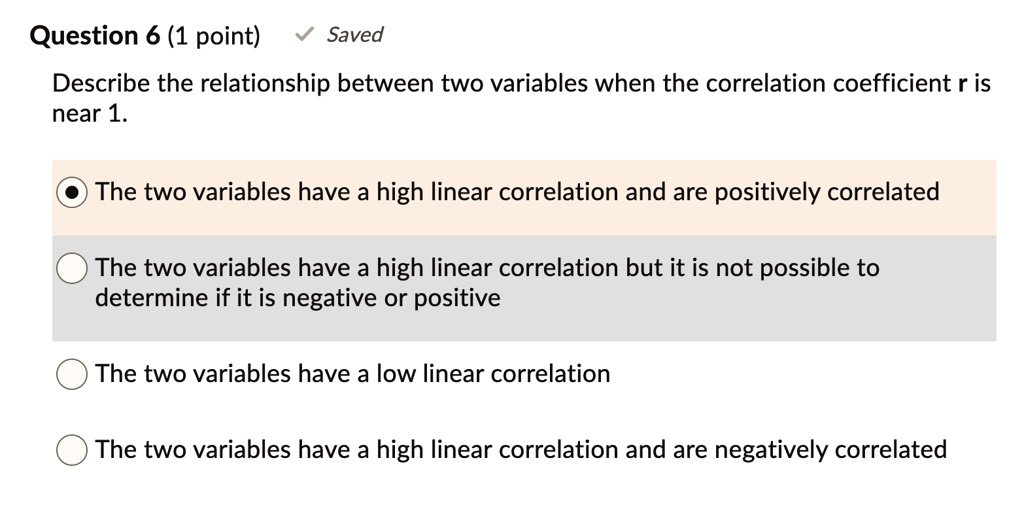
Task: Pick the negatively correlated radio button
Action: pyautogui.click(x=72, y=450)
